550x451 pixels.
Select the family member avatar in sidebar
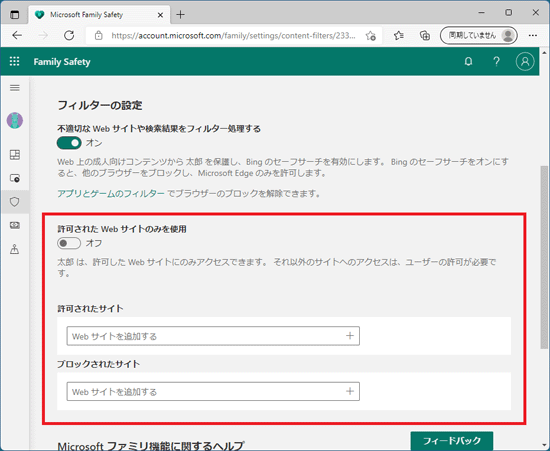click(15, 120)
